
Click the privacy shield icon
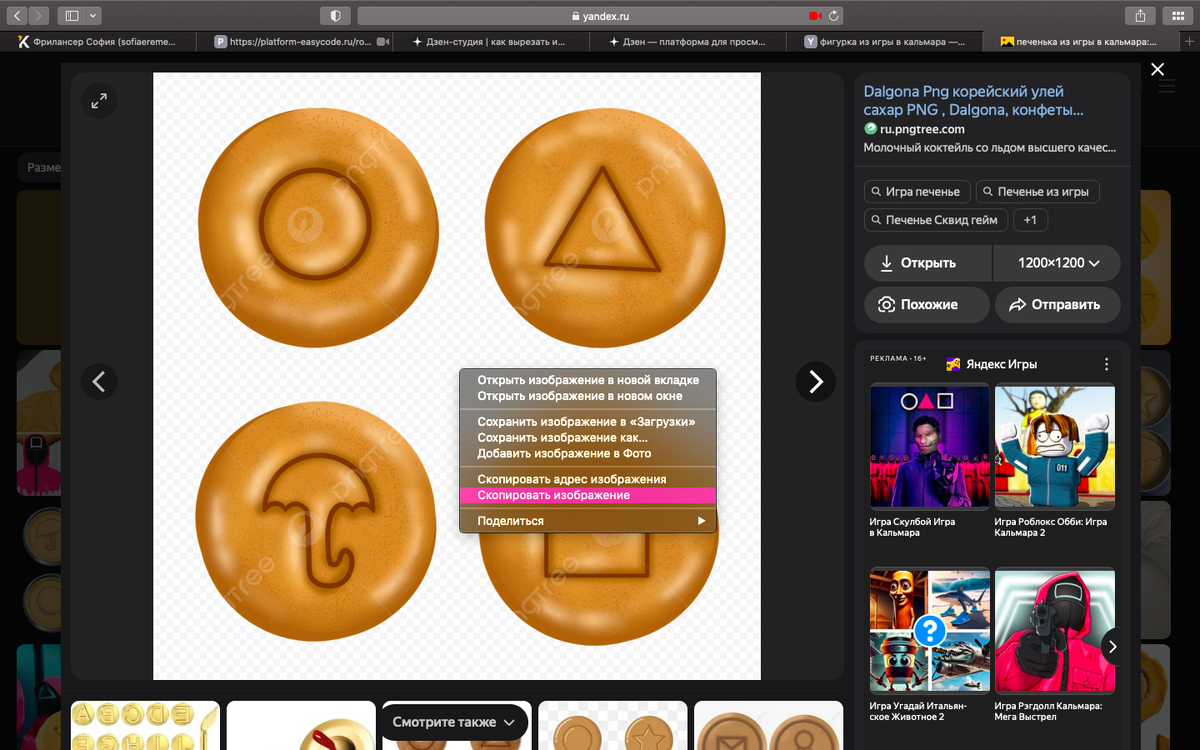335,16
